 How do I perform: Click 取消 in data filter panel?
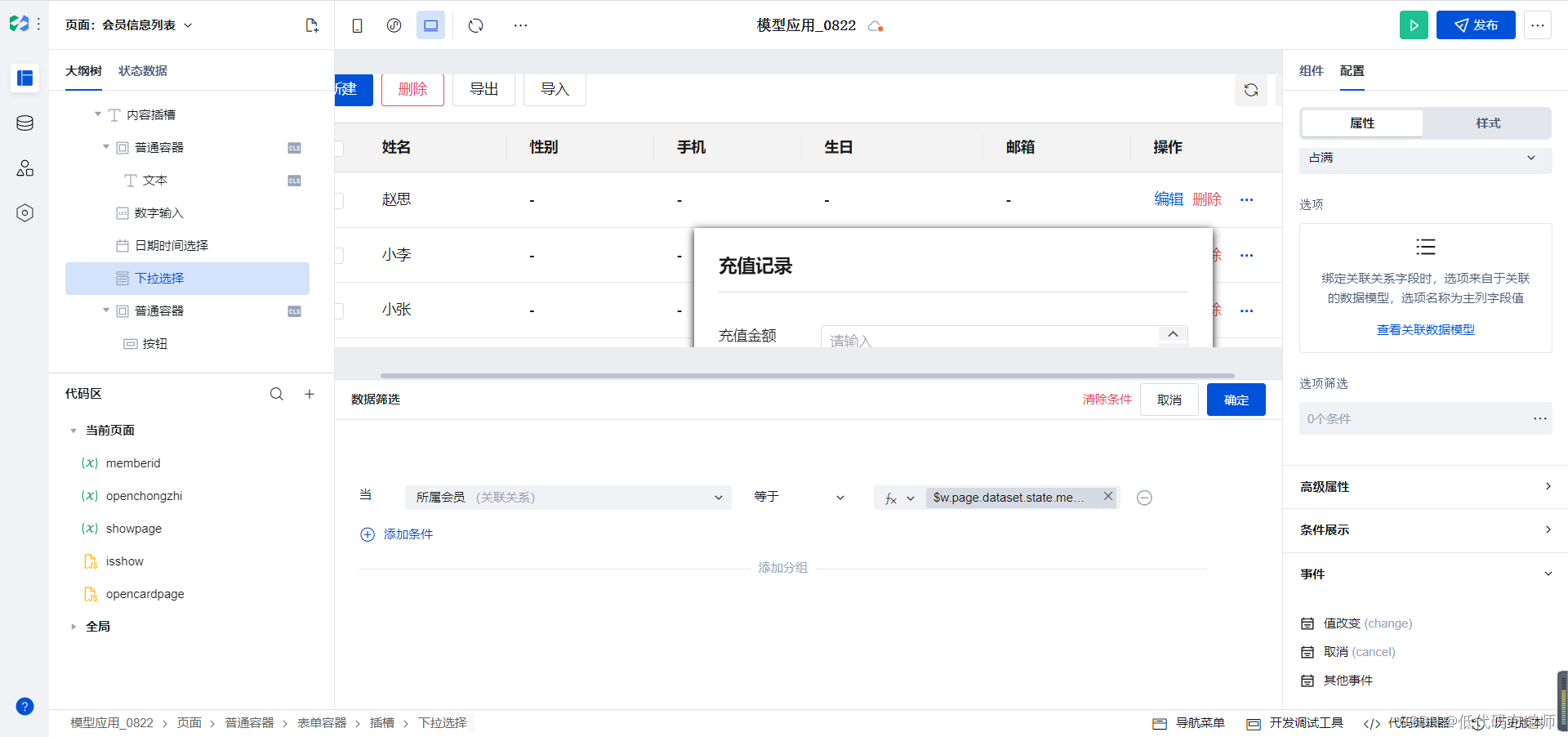tap(1169, 400)
